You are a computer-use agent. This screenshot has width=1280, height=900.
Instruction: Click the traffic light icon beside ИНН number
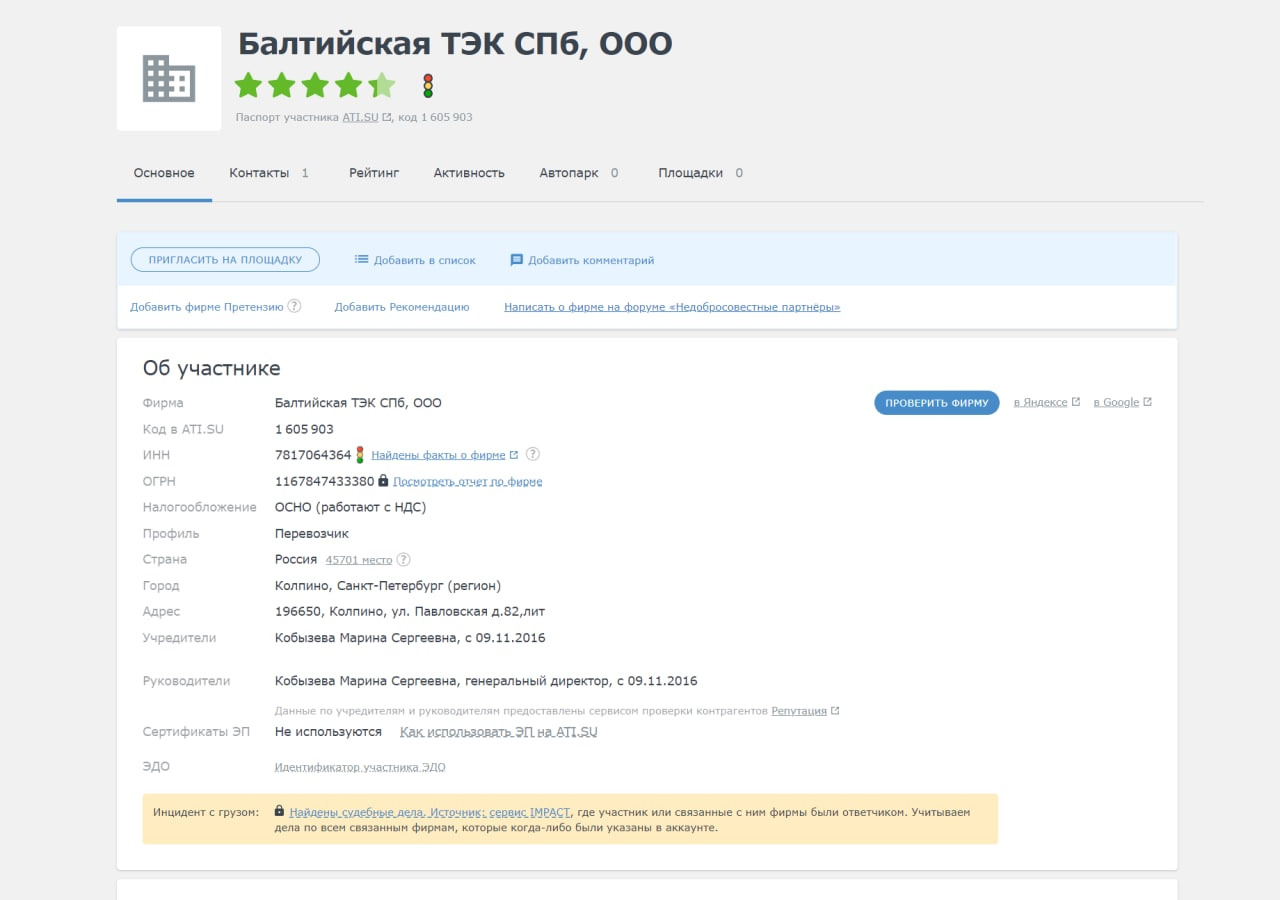pos(360,455)
